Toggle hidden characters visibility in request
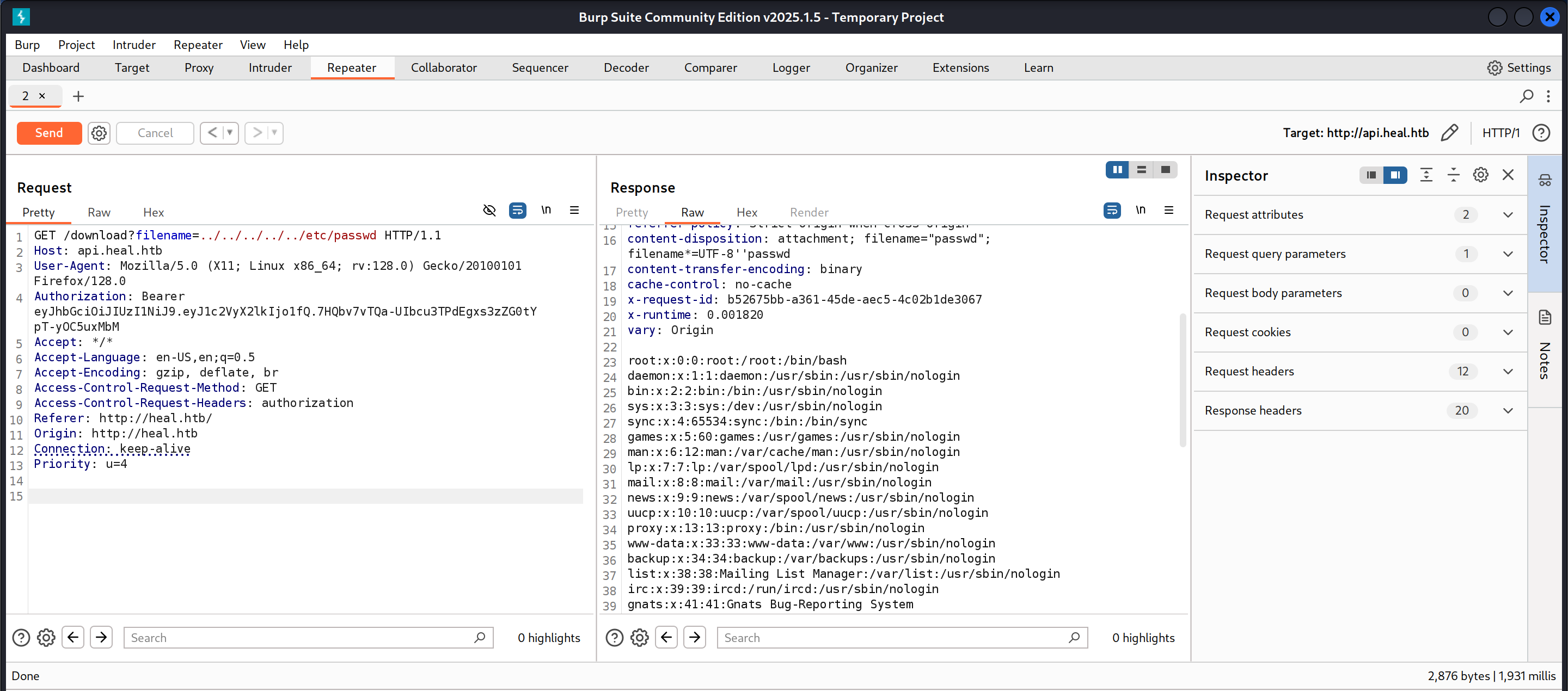This screenshot has width=1568, height=691. [x=489, y=211]
